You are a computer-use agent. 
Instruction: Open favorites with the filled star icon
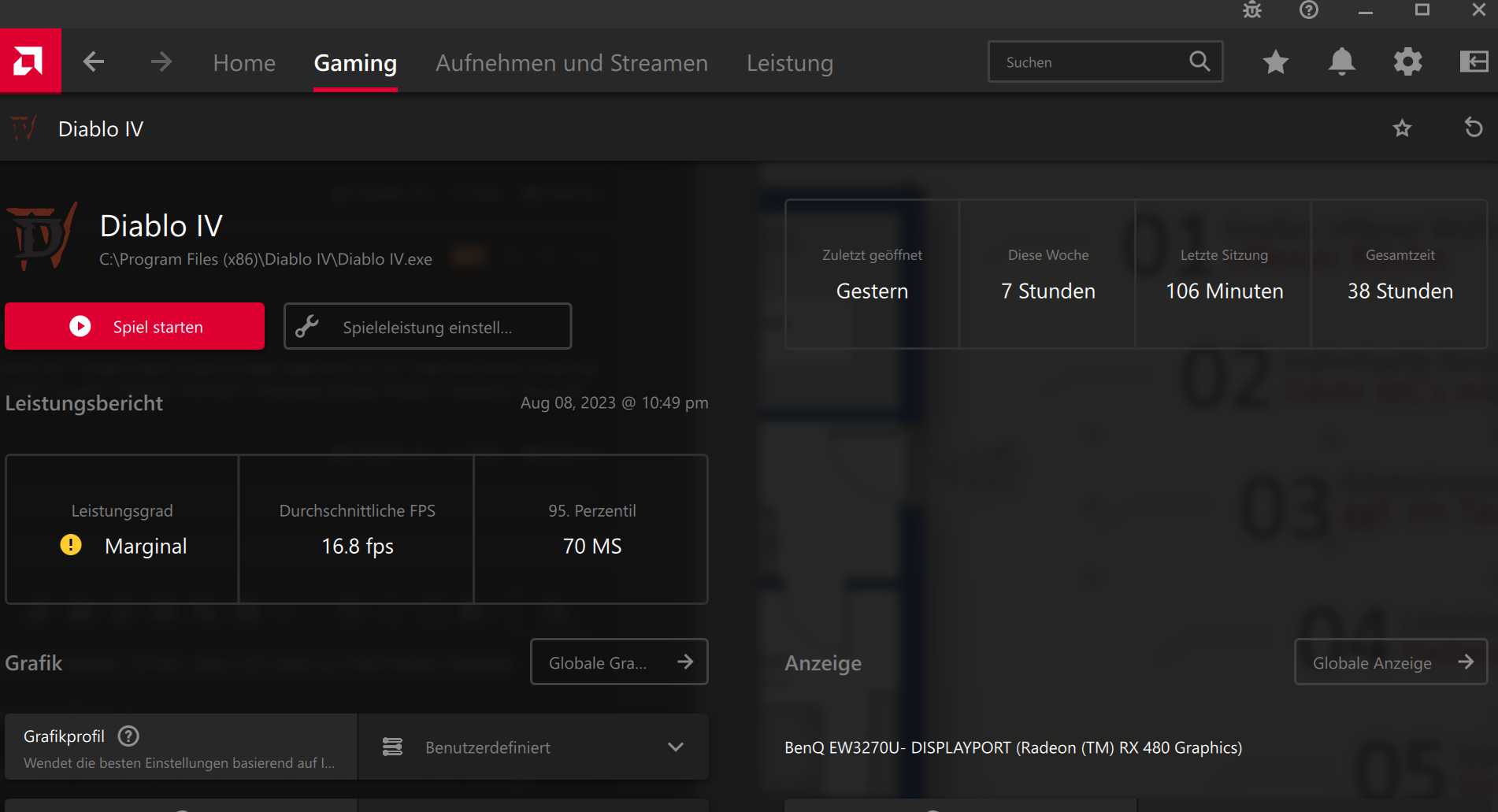[1276, 61]
